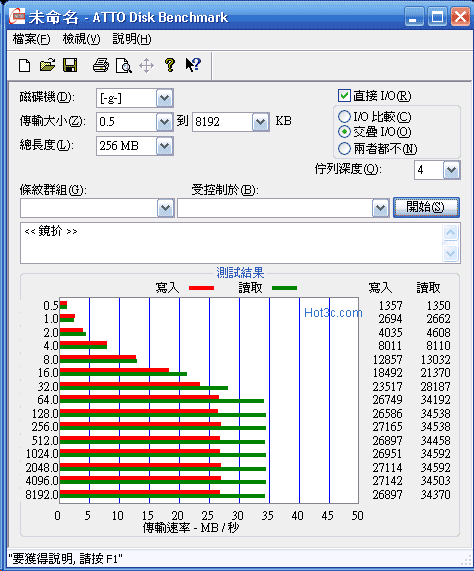The width and height of the screenshot is (474, 571).
Task: Open Print Preview from the toolbar
Action: [124, 66]
